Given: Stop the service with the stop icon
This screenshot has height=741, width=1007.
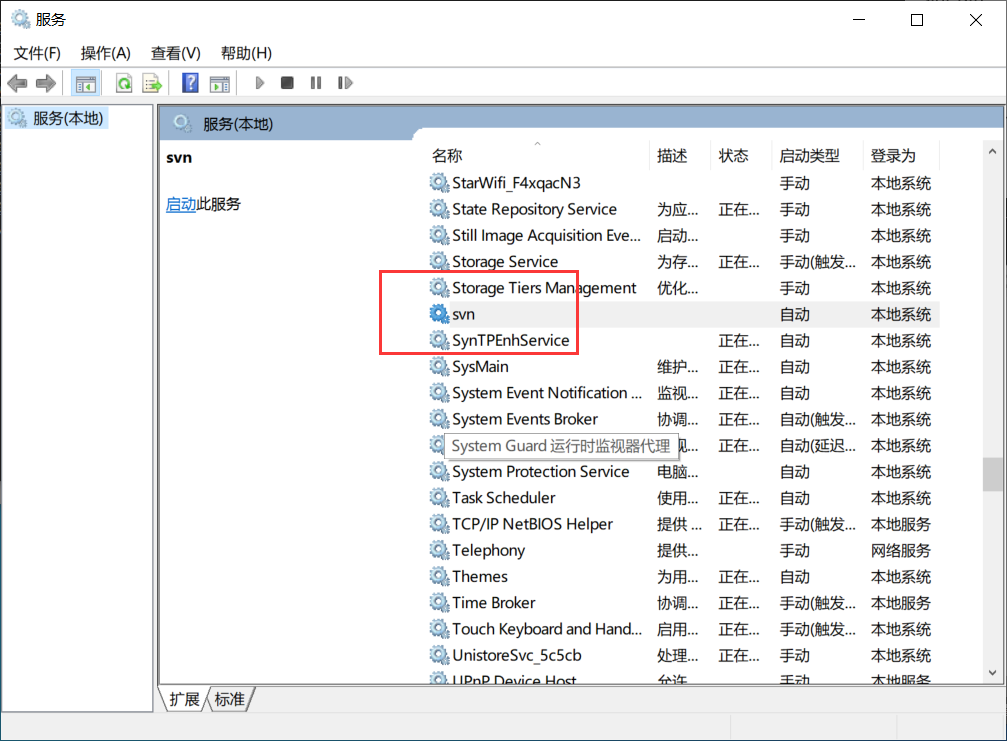Looking at the screenshot, I should [287, 83].
